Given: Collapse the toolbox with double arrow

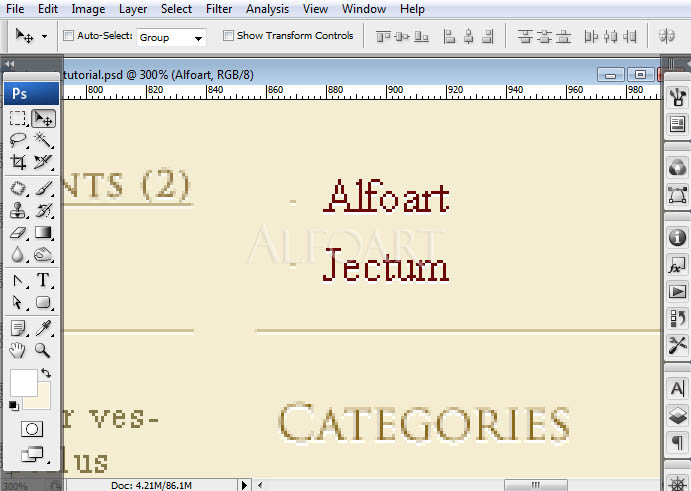Looking at the screenshot, I should (10, 64).
